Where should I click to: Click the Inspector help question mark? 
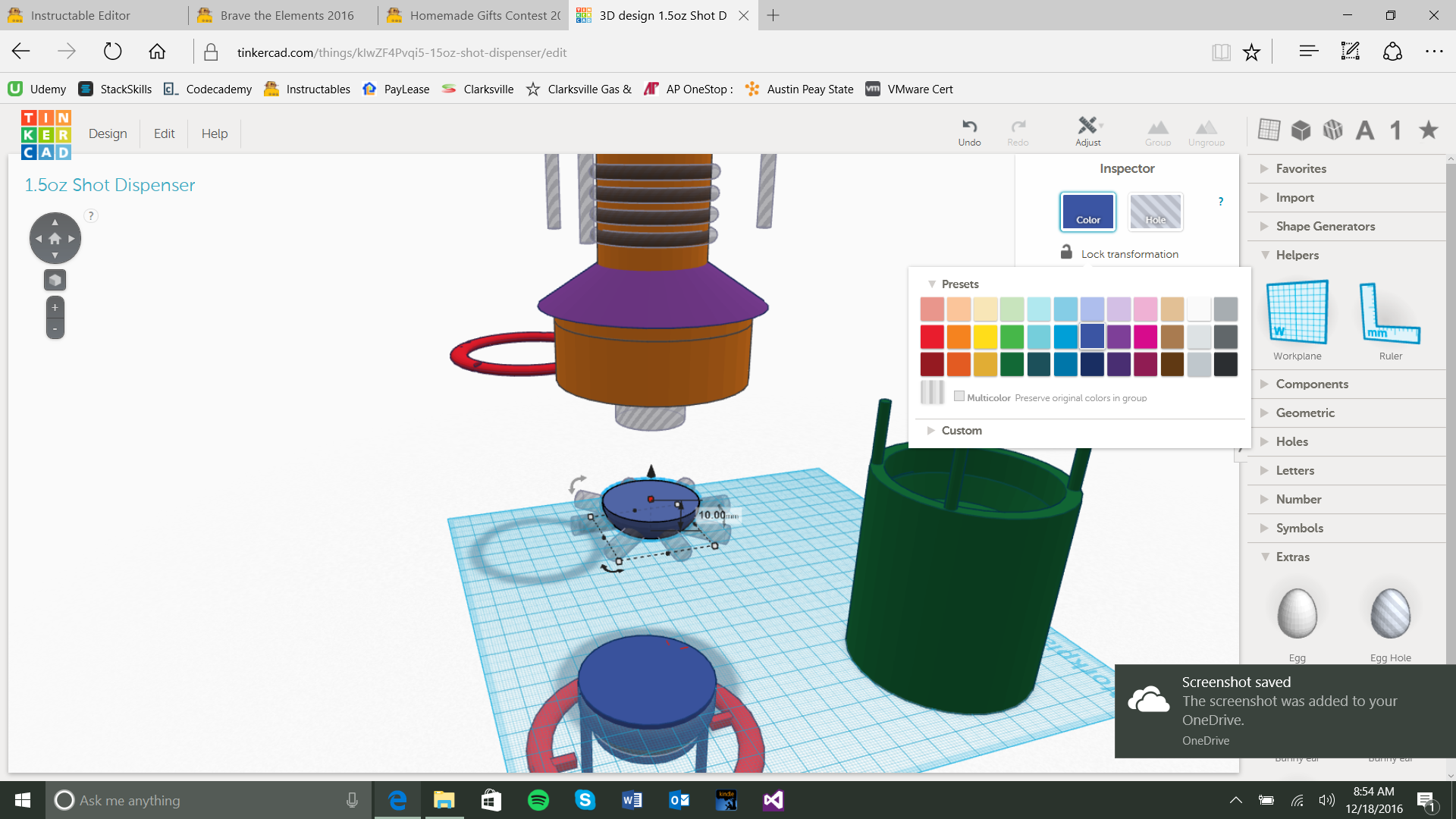click(1221, 202)
